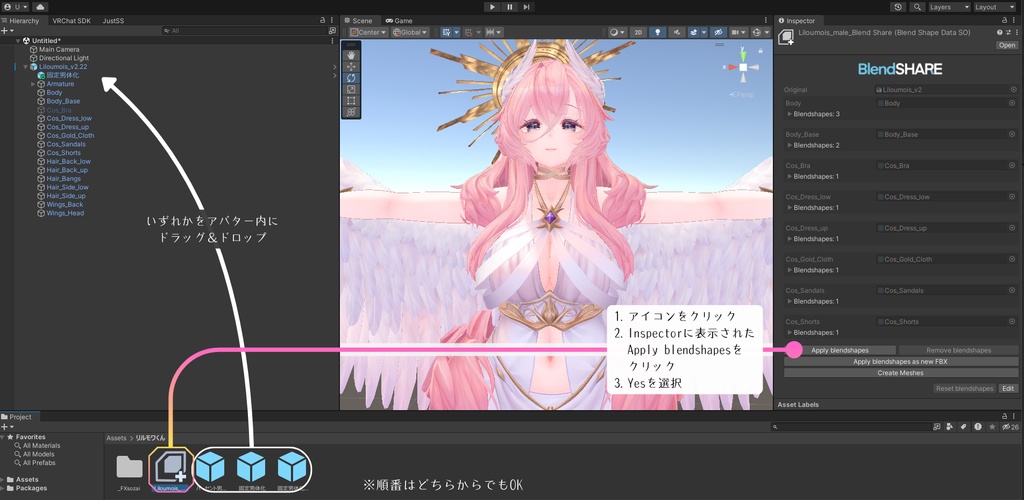
Task: Open the object picker for the Original field
Action: [x=1014, y=90]
